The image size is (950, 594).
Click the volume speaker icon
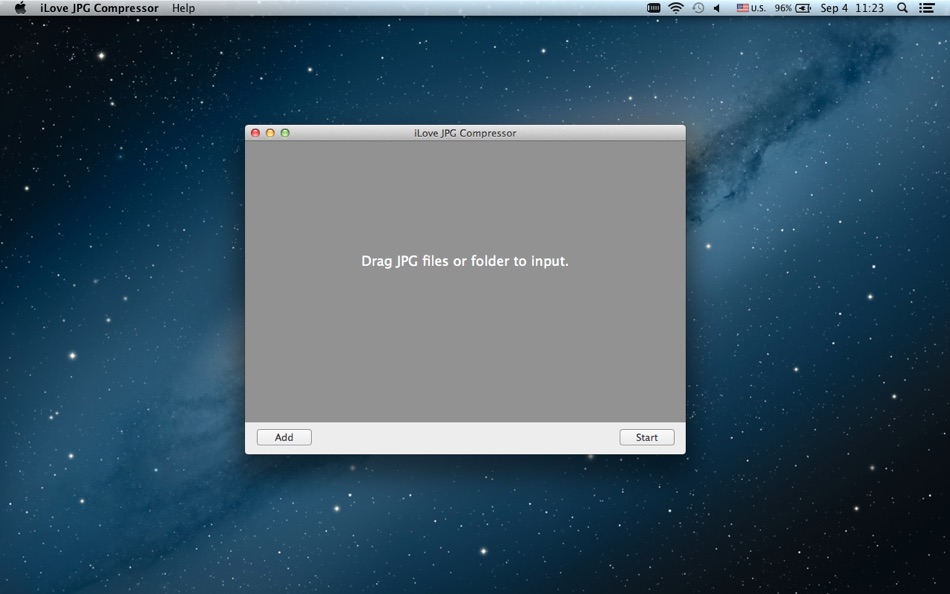pyautogui.click(x=717, y=8)
